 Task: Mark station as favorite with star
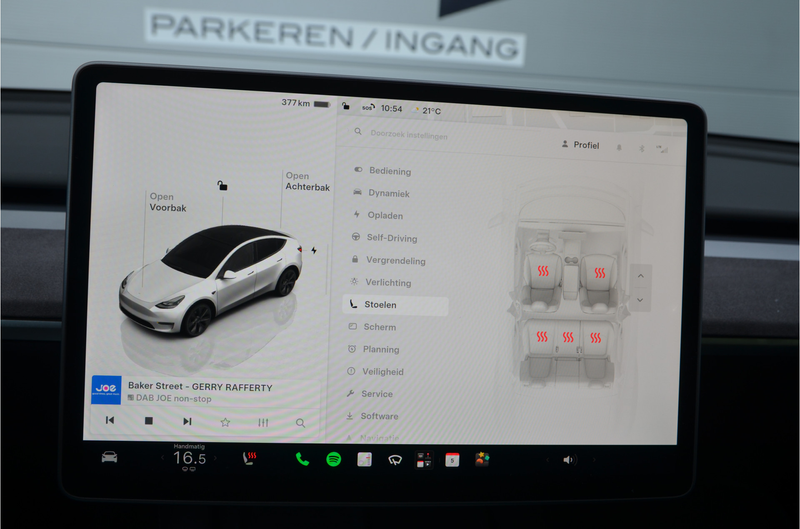[225, 422]
